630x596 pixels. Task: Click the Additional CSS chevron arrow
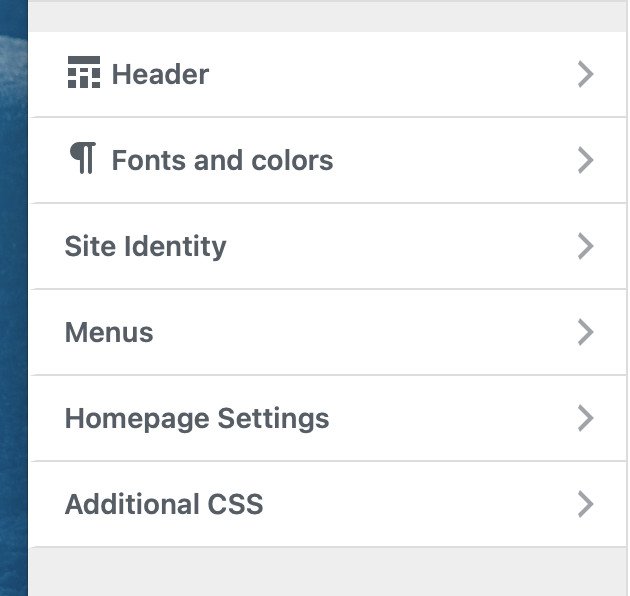[x=586, y=504]
